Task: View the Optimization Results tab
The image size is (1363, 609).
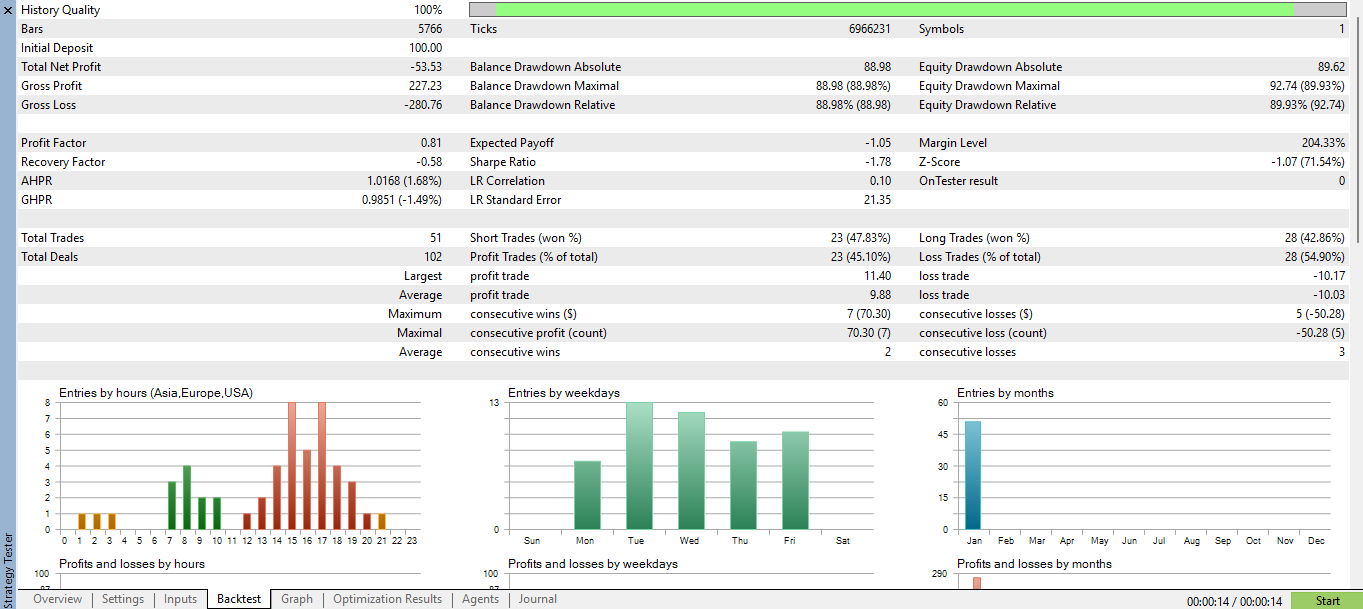Action: tap(387, 599)
